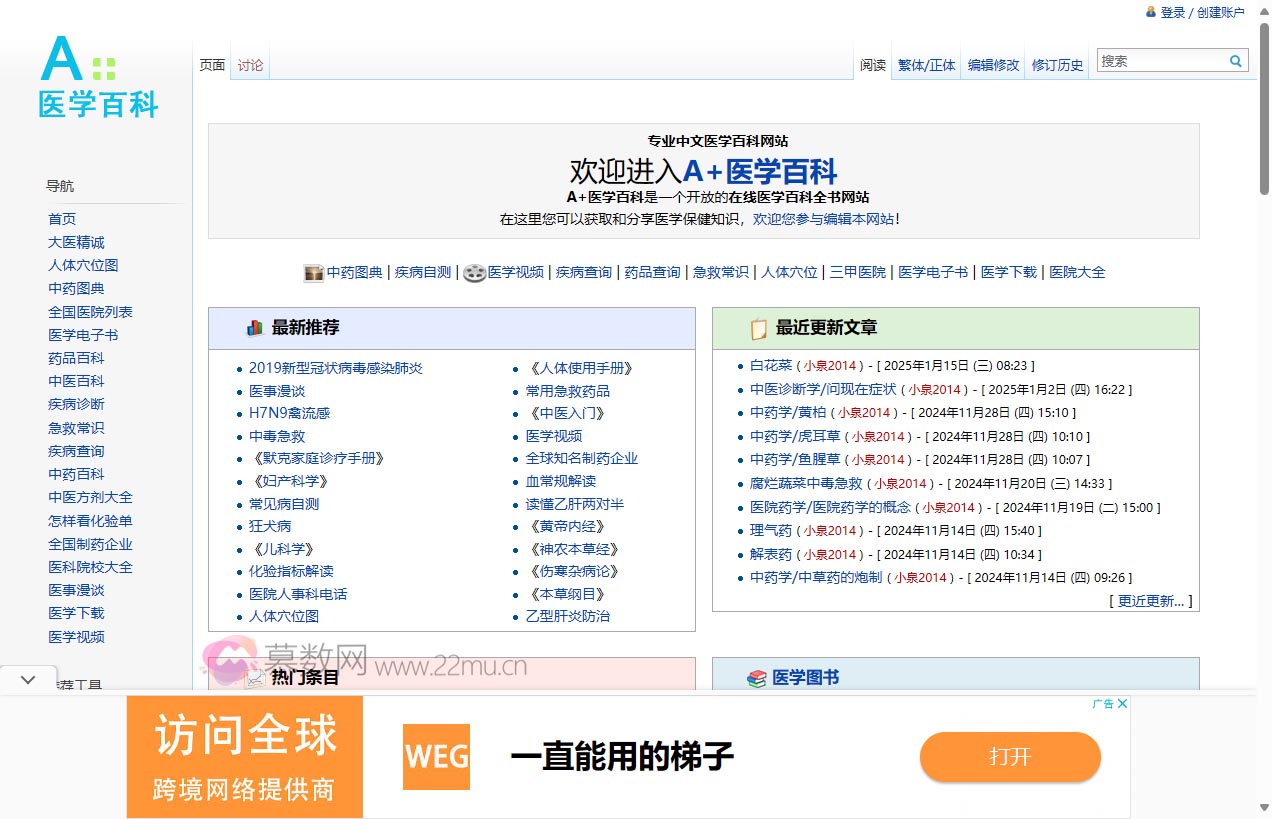
Task: Click the stacked books icon on 医学图书 panel
Action: click(759, 677)
